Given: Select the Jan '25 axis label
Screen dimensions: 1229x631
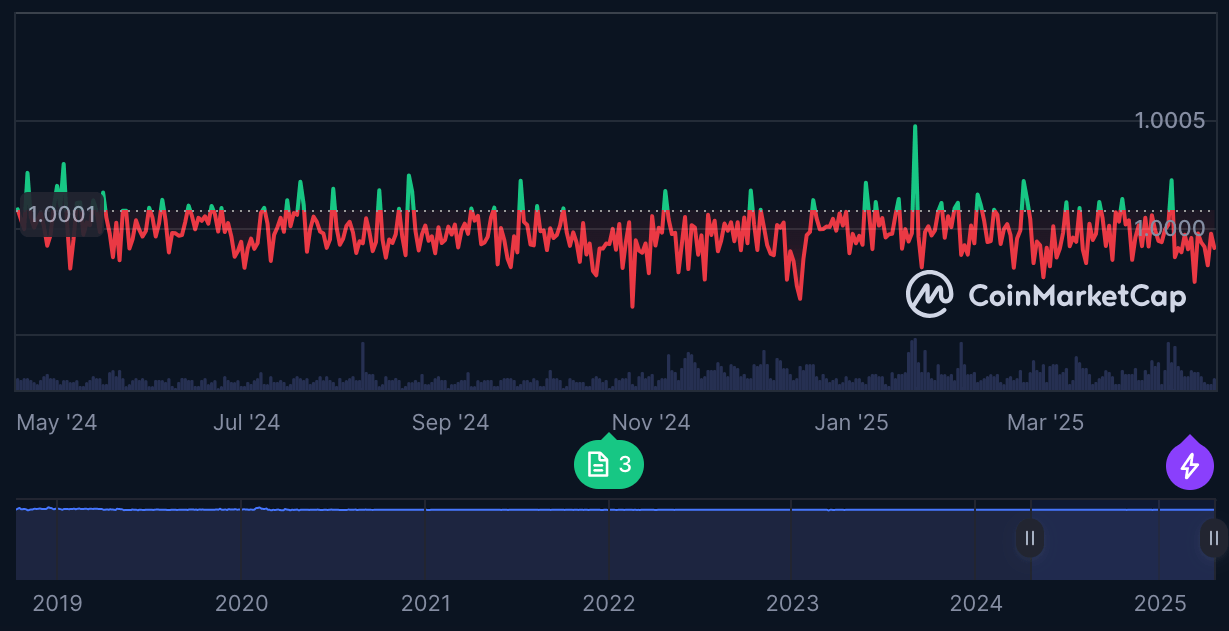Looking at the screenshot, I should tap(851, 422).
